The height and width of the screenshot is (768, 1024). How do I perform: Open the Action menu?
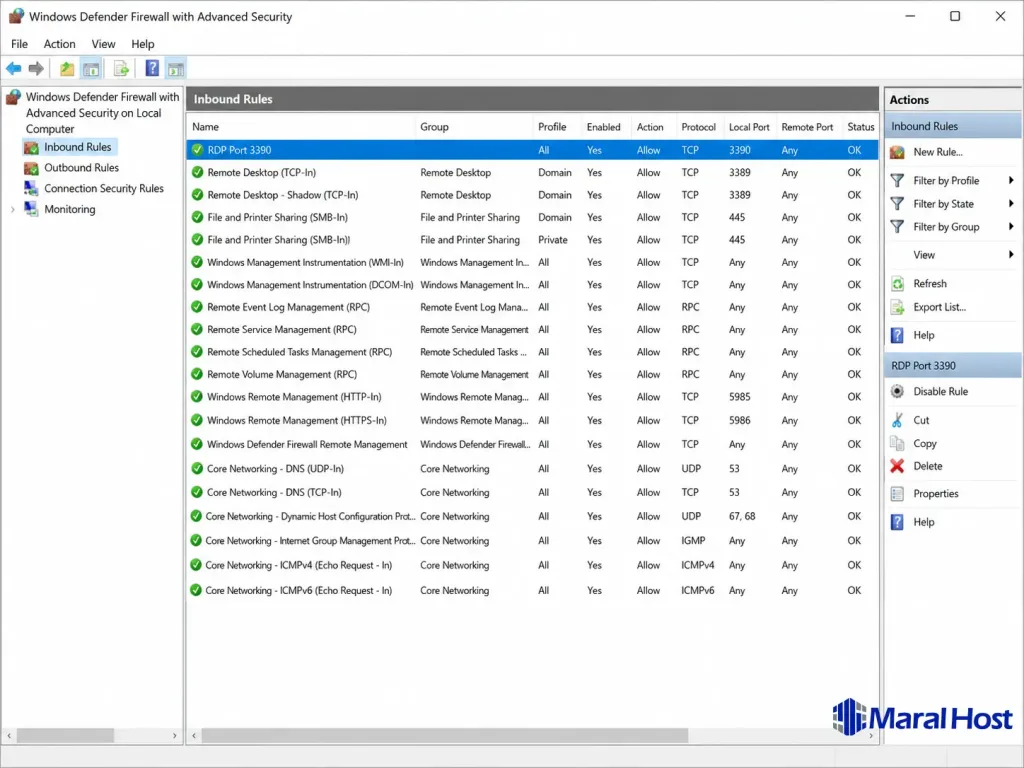(x=59, y=44)
